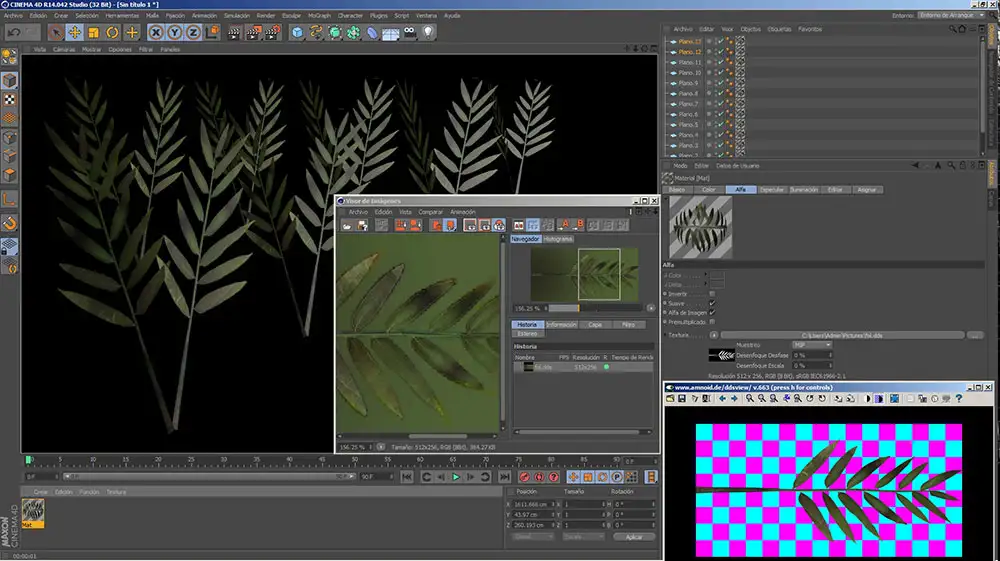Select Plano.11 in object list
This screenshot has height=561, width=1000.
click(689, 62)
